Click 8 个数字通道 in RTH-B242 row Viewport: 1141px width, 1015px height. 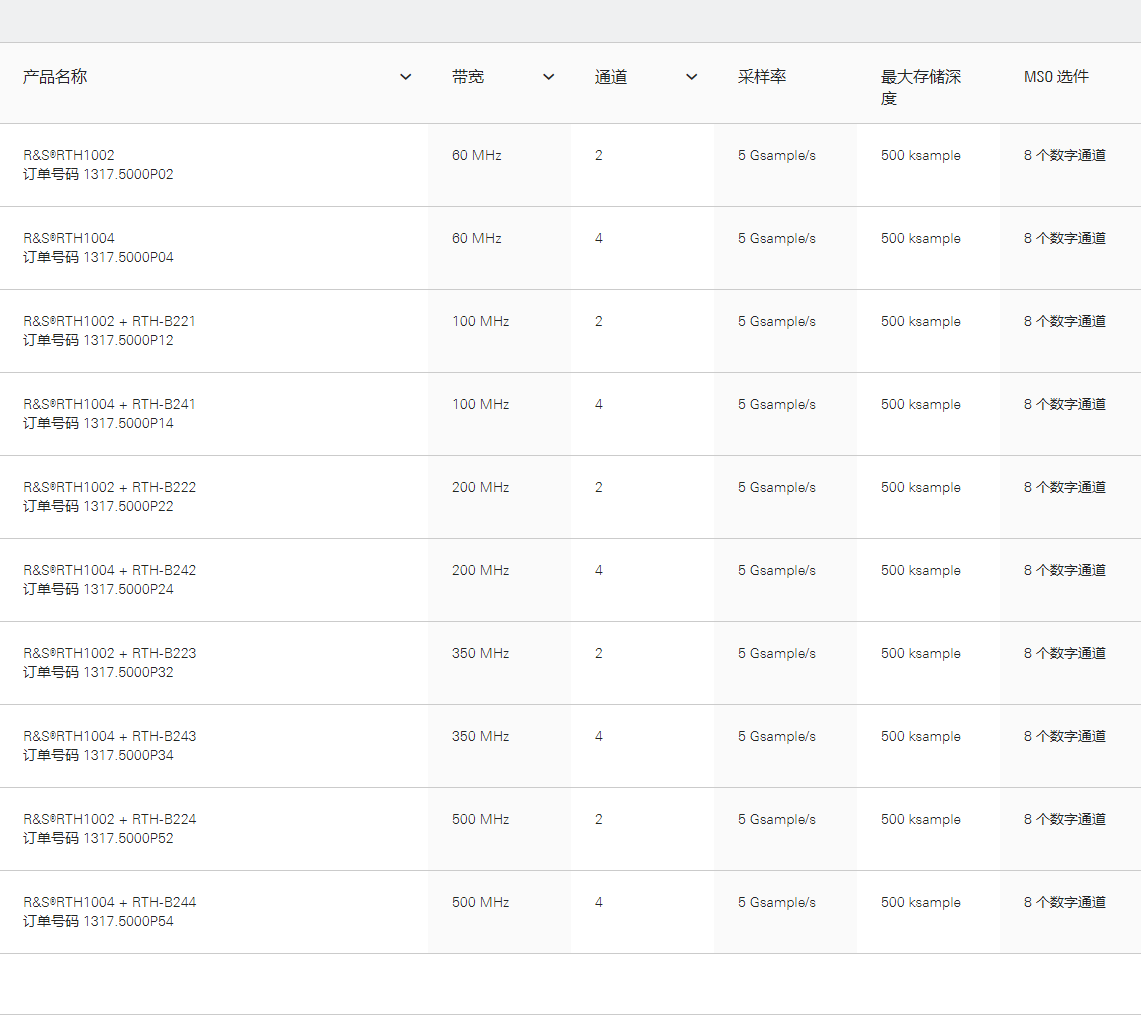tap(1065, 570)
